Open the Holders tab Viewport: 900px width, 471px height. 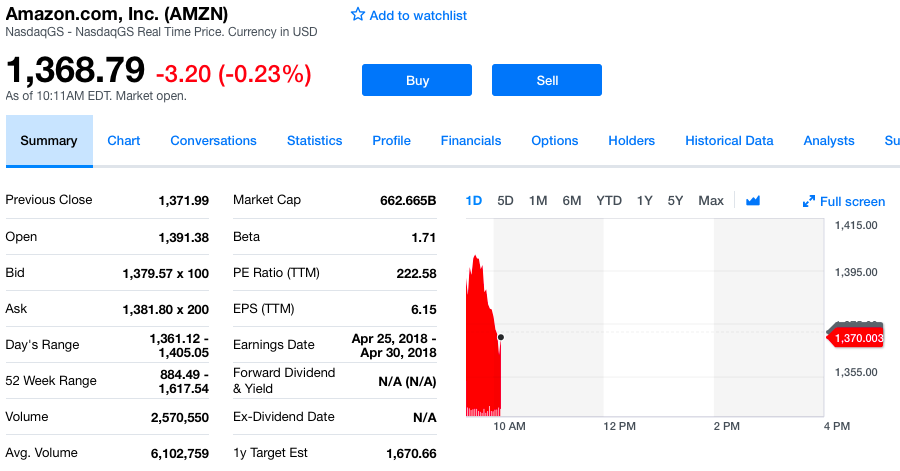point(632,141)
